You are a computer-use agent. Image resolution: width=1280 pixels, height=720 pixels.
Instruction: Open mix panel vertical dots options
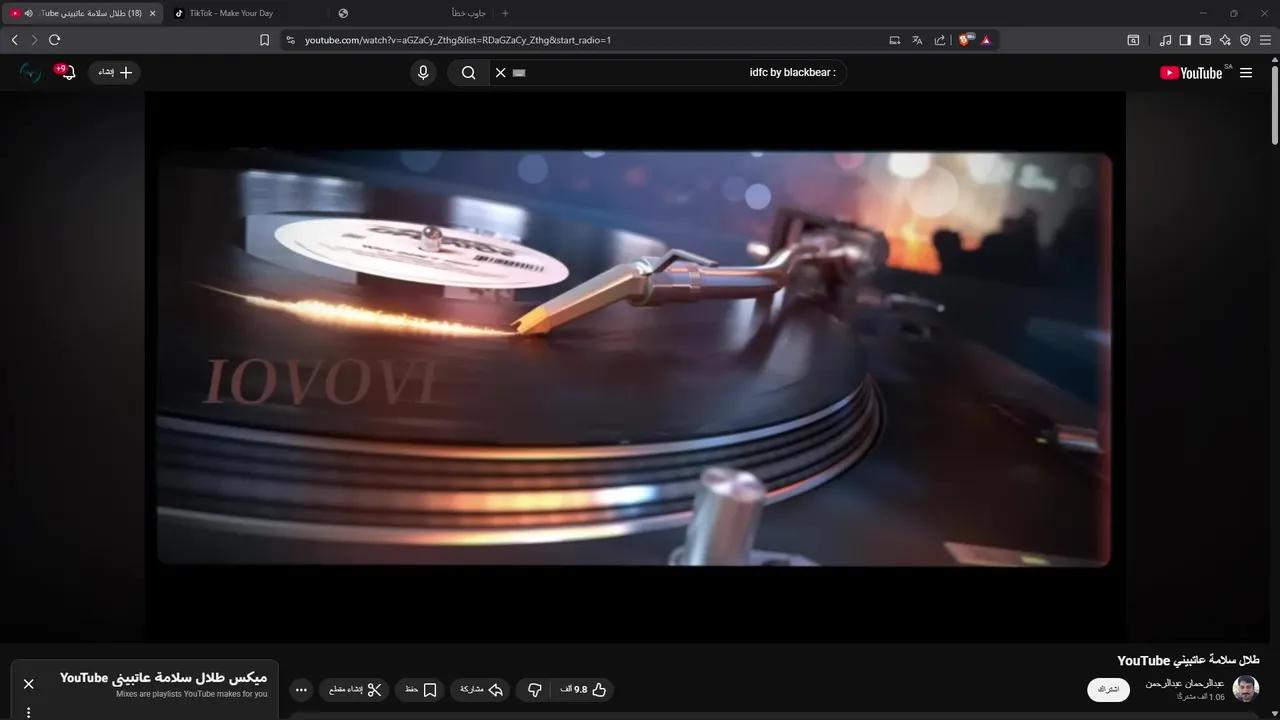coord(29,713)
